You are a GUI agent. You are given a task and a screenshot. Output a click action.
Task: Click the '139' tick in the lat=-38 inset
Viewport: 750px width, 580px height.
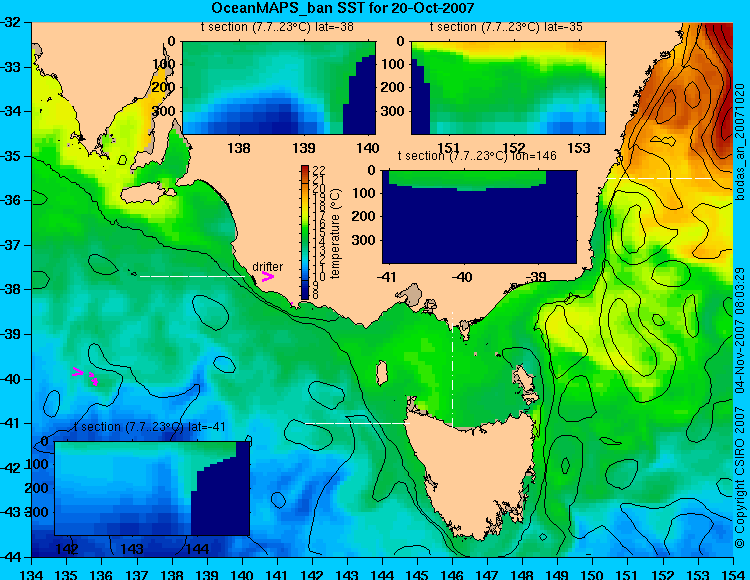click(304, 148)
